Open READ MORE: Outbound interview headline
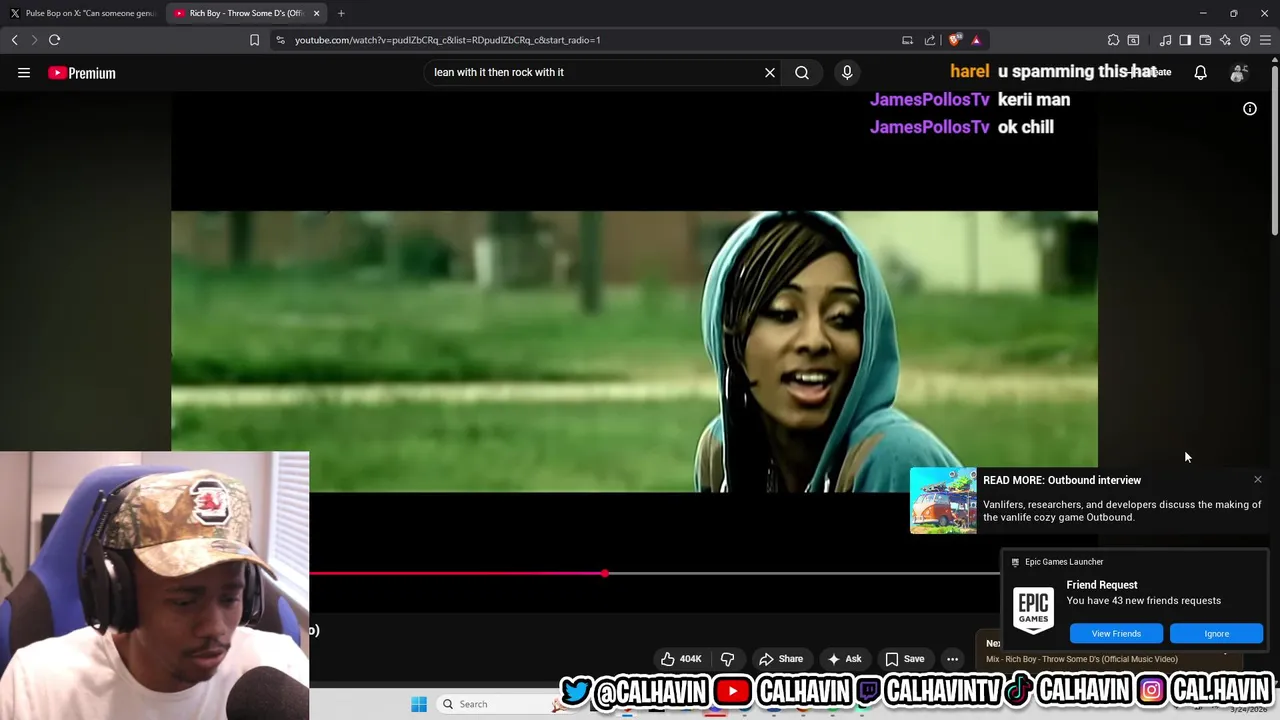 pyautogui.click(x=1062, y=480)
